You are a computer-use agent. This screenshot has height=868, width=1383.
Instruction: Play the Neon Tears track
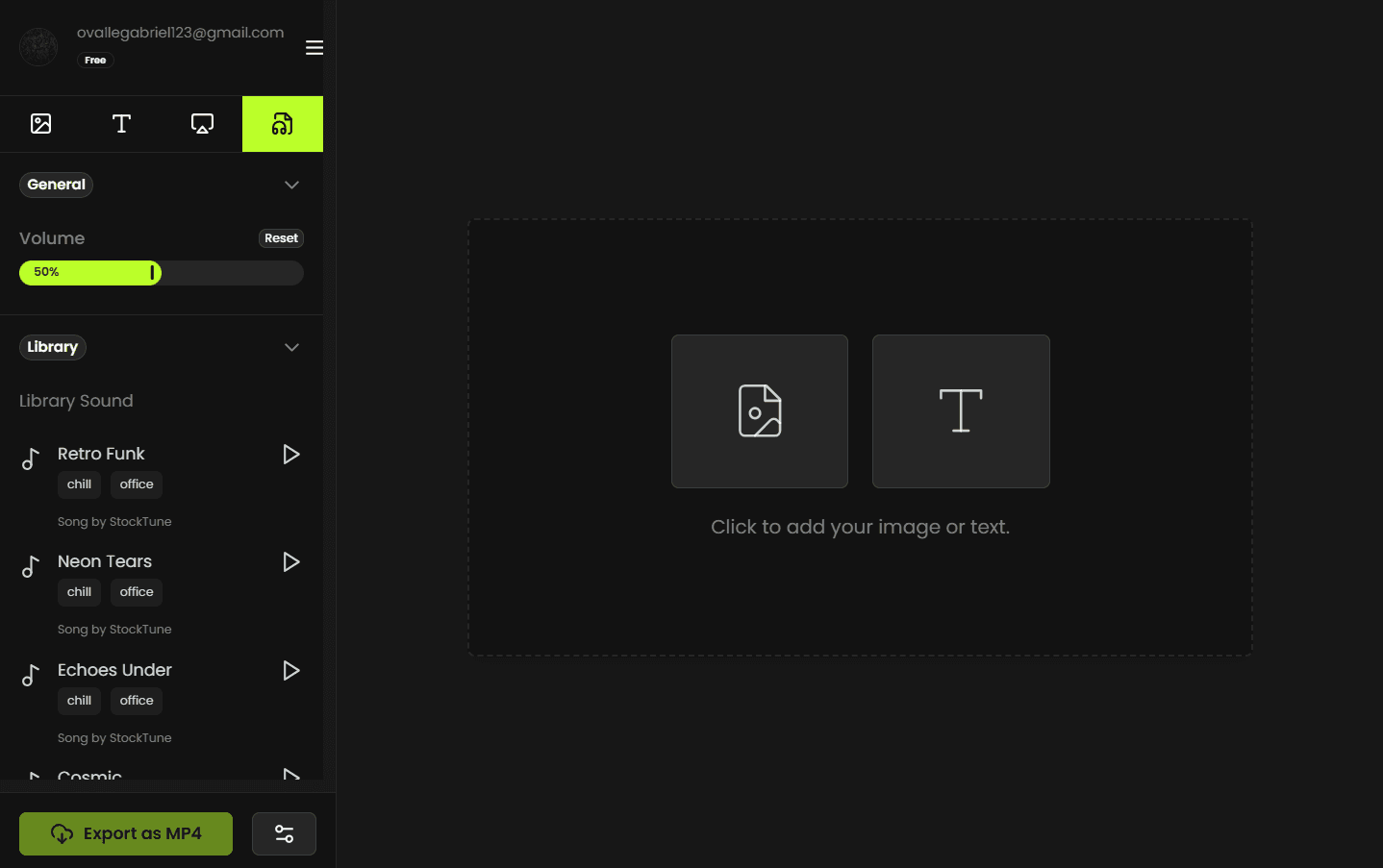pyautogui.click(x=290, y=561)
